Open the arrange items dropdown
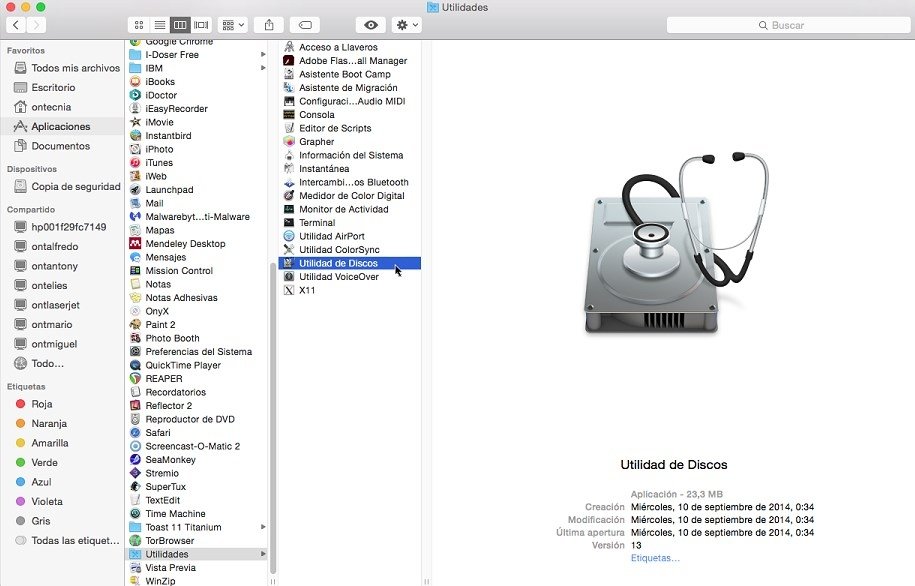This screenshot has width=915, height=586. (x=233, y=25)
